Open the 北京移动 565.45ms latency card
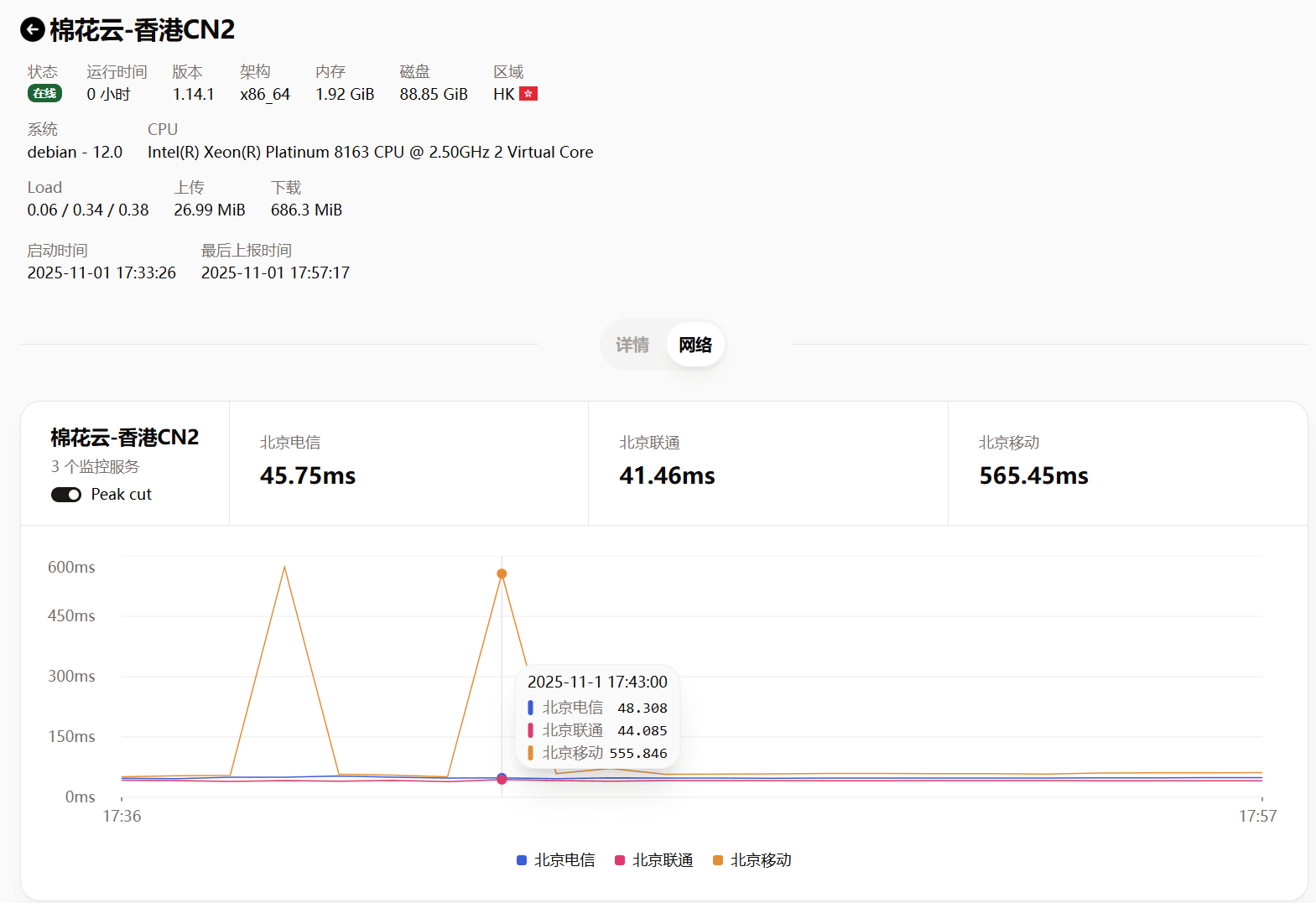1316x903 pixels. tap(1127, 463)
